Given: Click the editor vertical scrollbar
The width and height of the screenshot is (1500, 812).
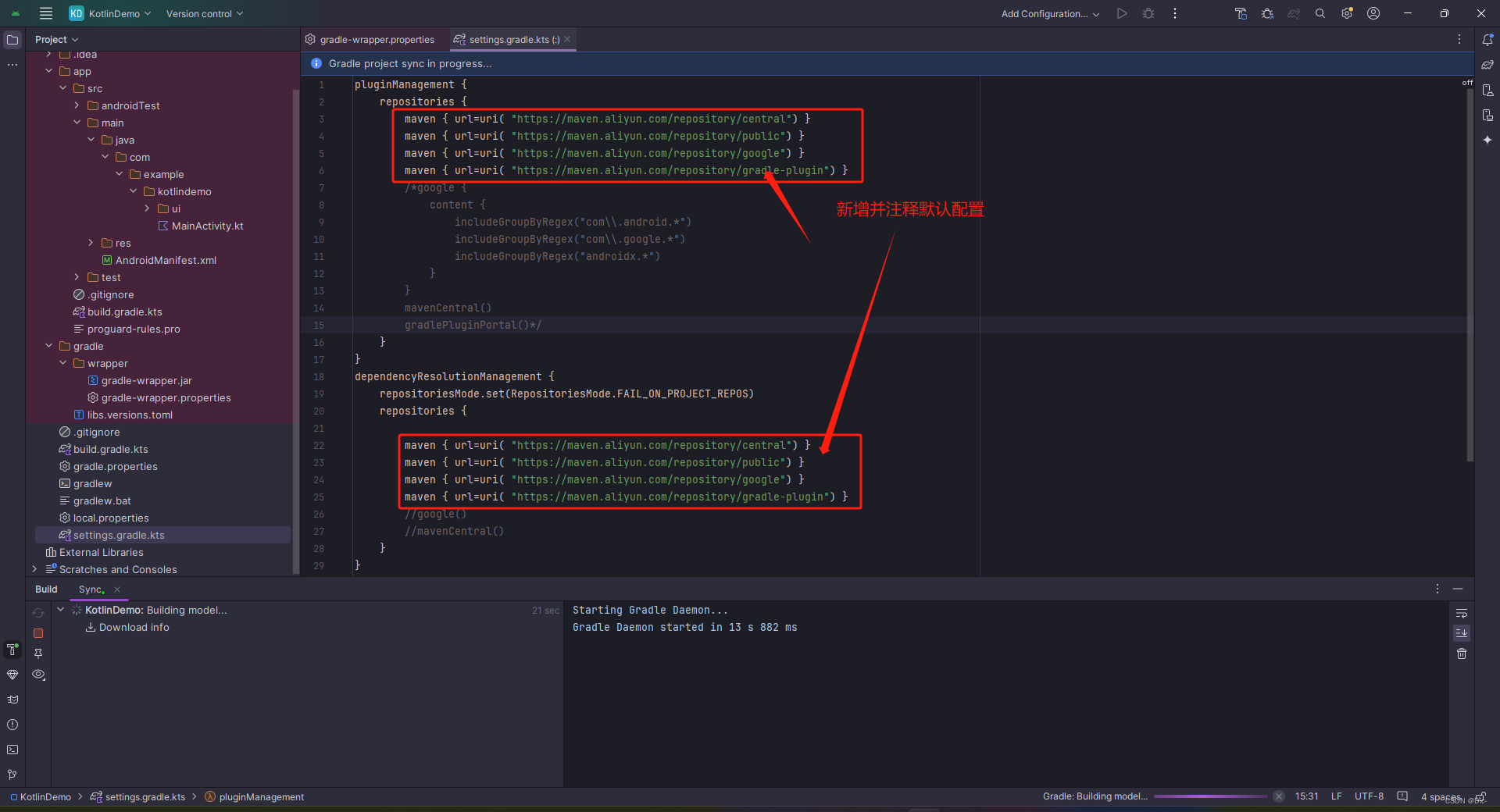Looking at the screenshot, I should coord(1470,273).
